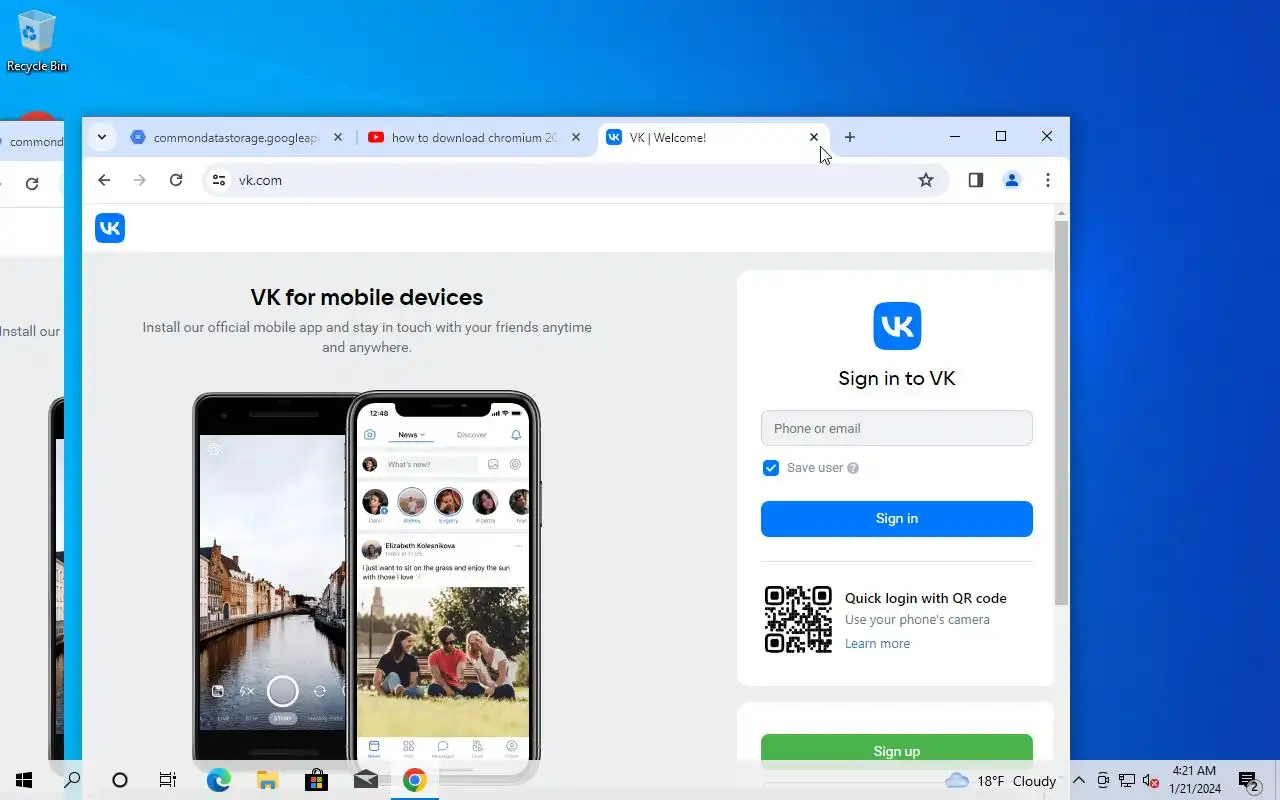
Task: Open Cortana circle on taskbar
Action: pos(120,780)
